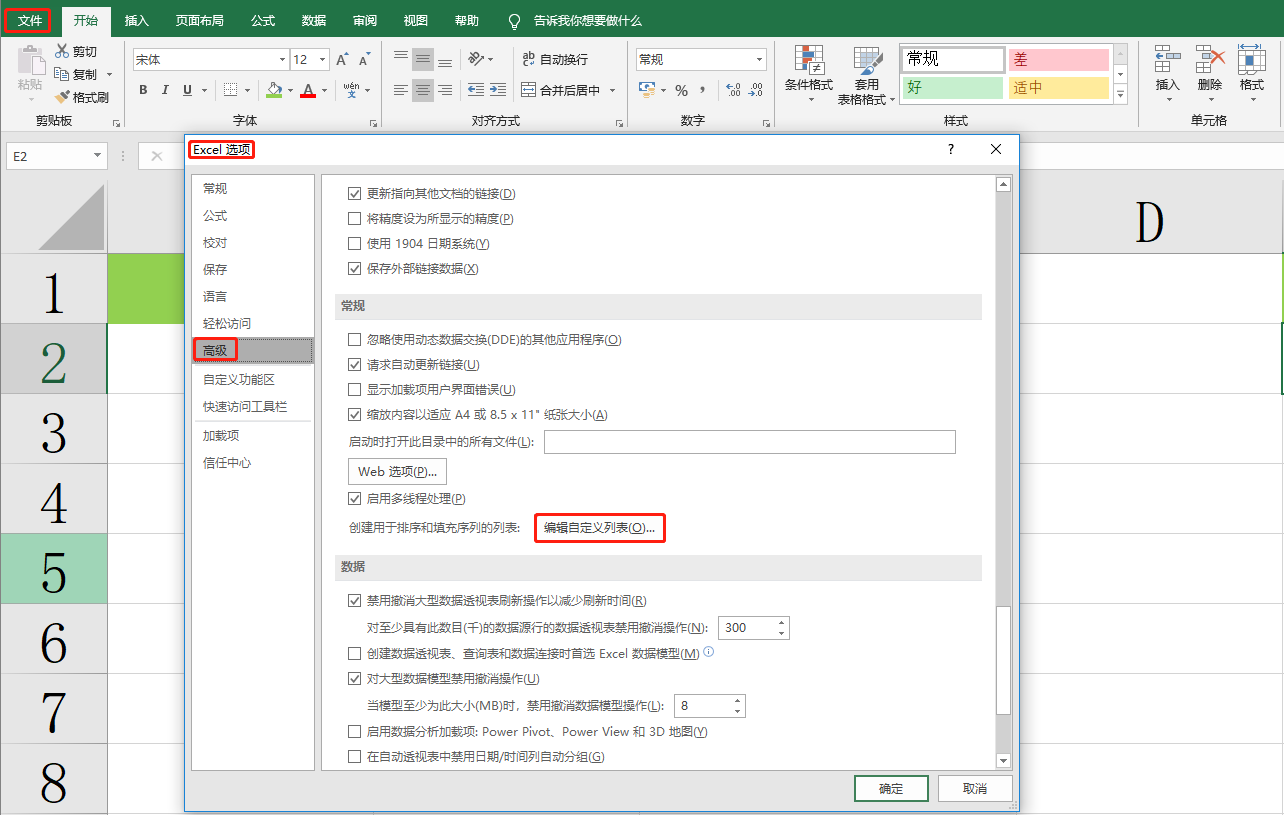Check 忽略使用动态数据交换(DDE) option
Image resolution: width=1284 pixels, height=815 pixels.
[x=354, y=340]
